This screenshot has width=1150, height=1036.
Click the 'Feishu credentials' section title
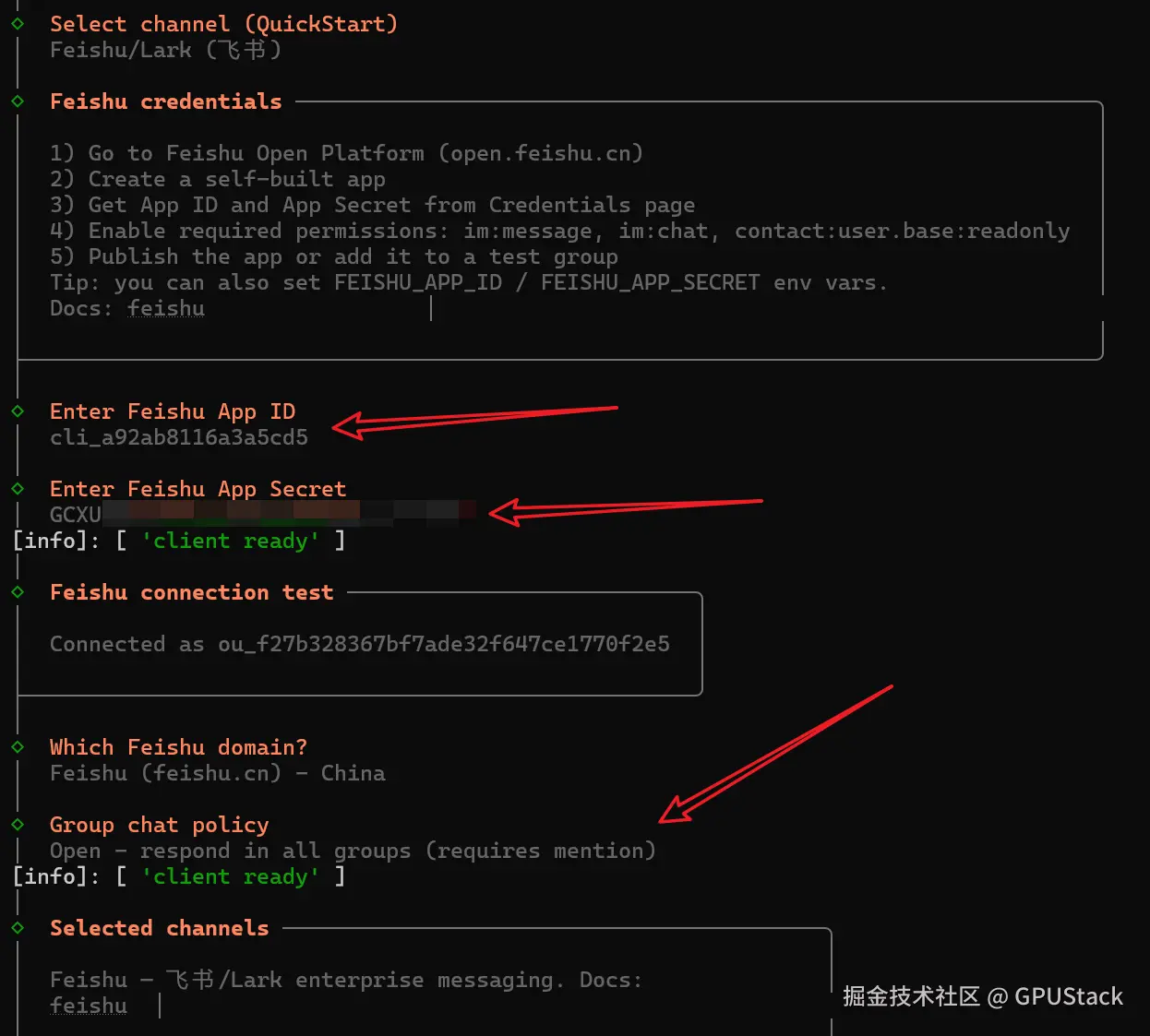click(x=166, y=101)
